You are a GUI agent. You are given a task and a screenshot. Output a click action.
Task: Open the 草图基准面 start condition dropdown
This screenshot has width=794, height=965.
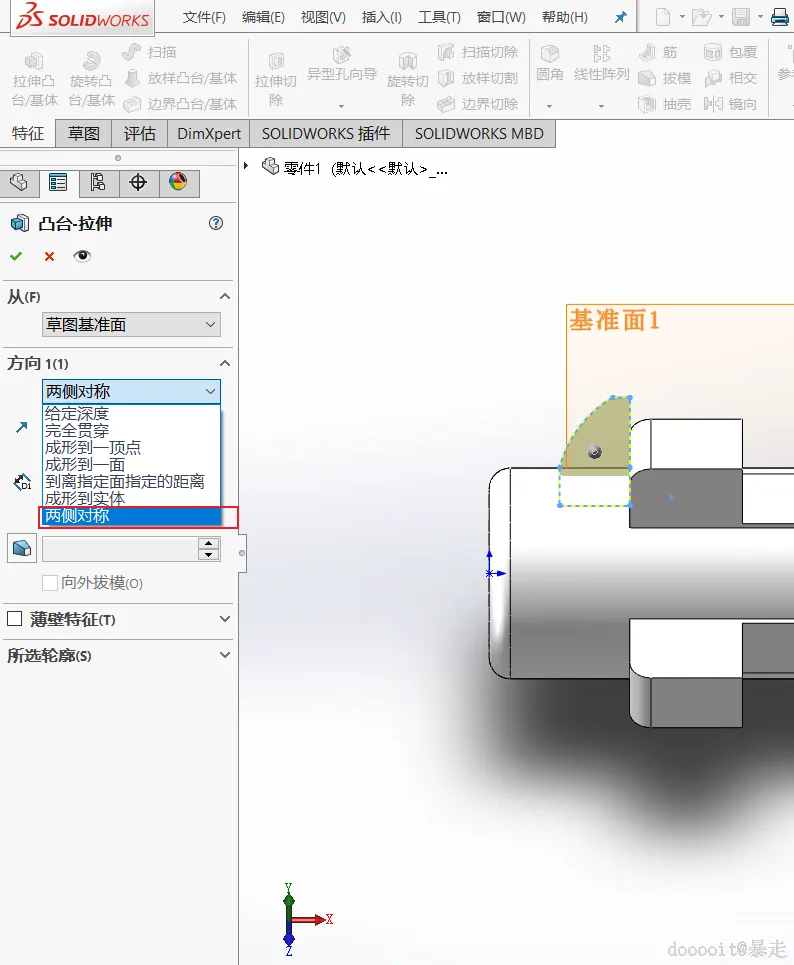point(131,324)
